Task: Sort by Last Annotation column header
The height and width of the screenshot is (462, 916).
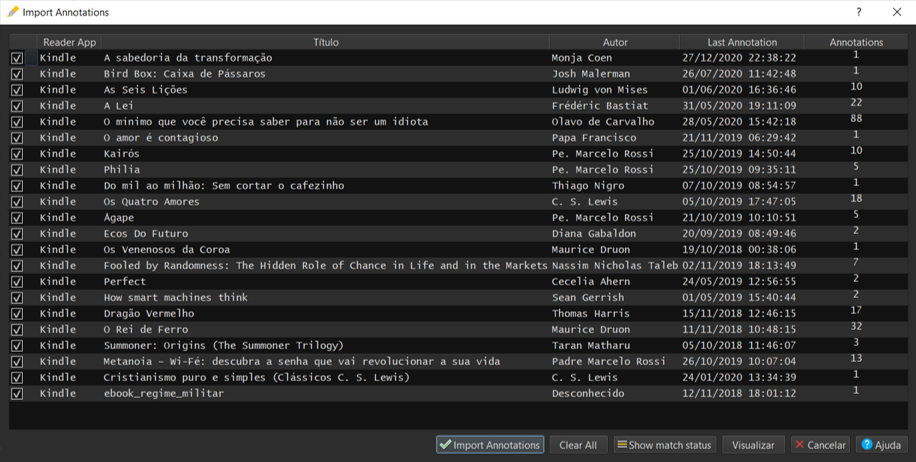Action: 742,42
